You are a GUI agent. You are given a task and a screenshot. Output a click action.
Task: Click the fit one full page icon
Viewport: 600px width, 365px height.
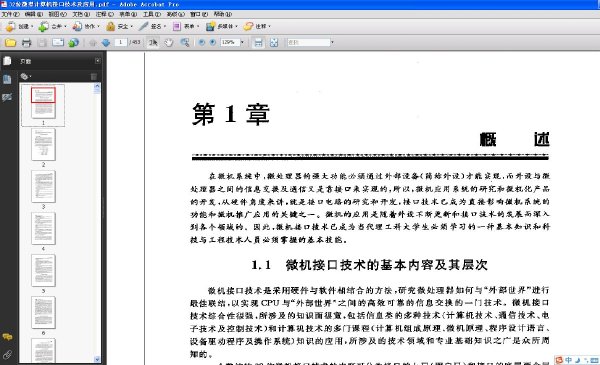click(274, 42)
